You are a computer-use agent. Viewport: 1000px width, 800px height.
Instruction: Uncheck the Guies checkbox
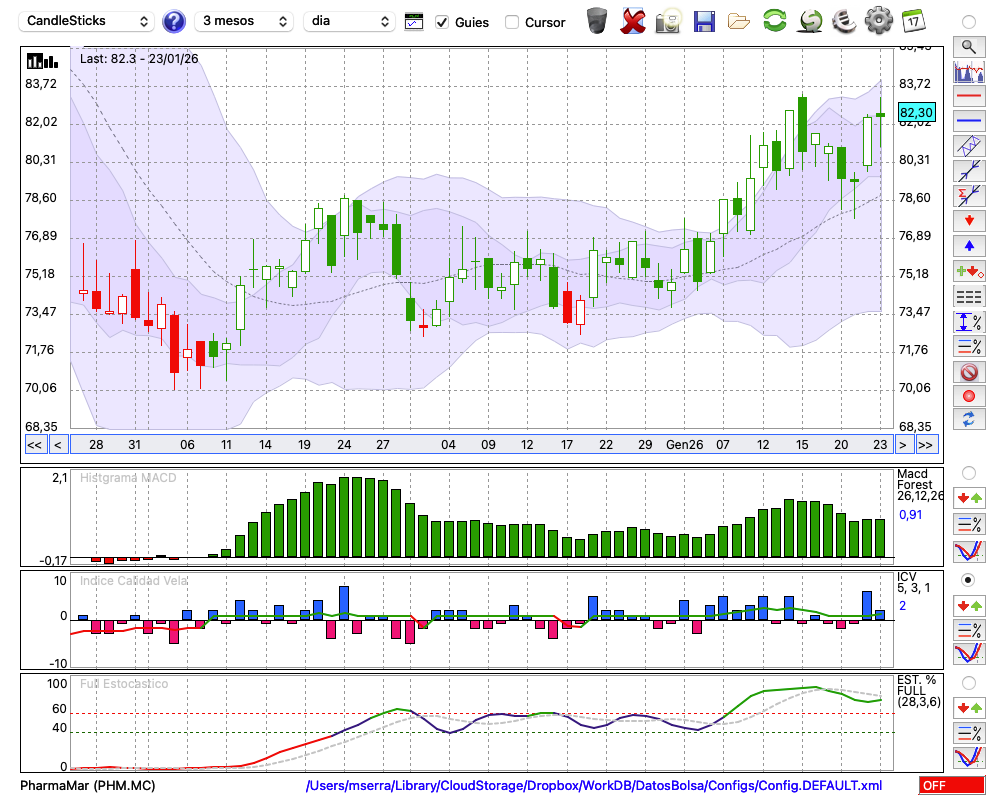tap(442, 22)
